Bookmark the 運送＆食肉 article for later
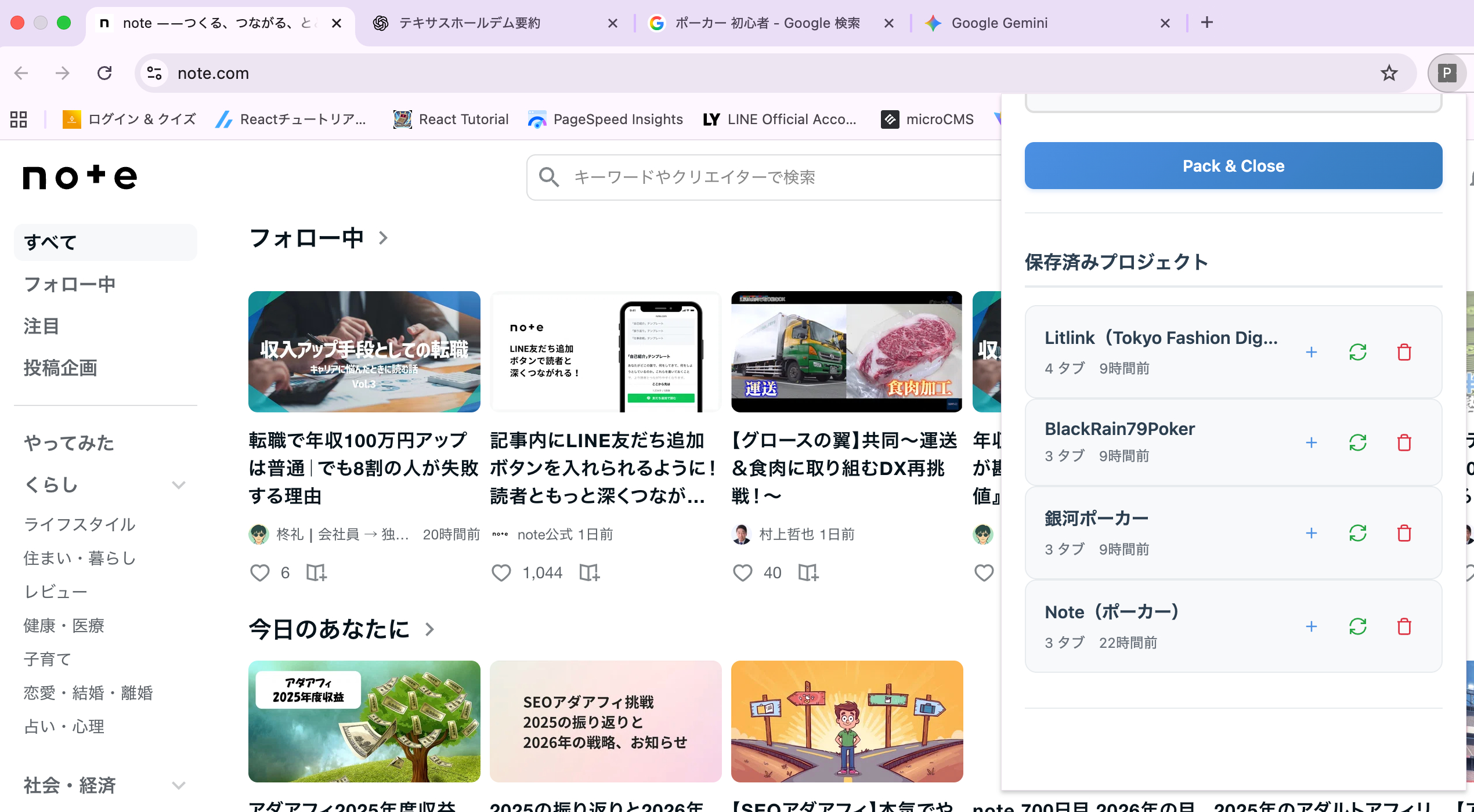The image size is (1474, 812). coord(808,572)
